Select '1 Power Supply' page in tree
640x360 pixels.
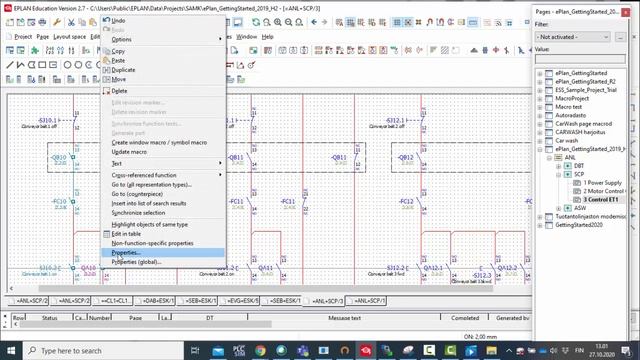click(602, 183)
